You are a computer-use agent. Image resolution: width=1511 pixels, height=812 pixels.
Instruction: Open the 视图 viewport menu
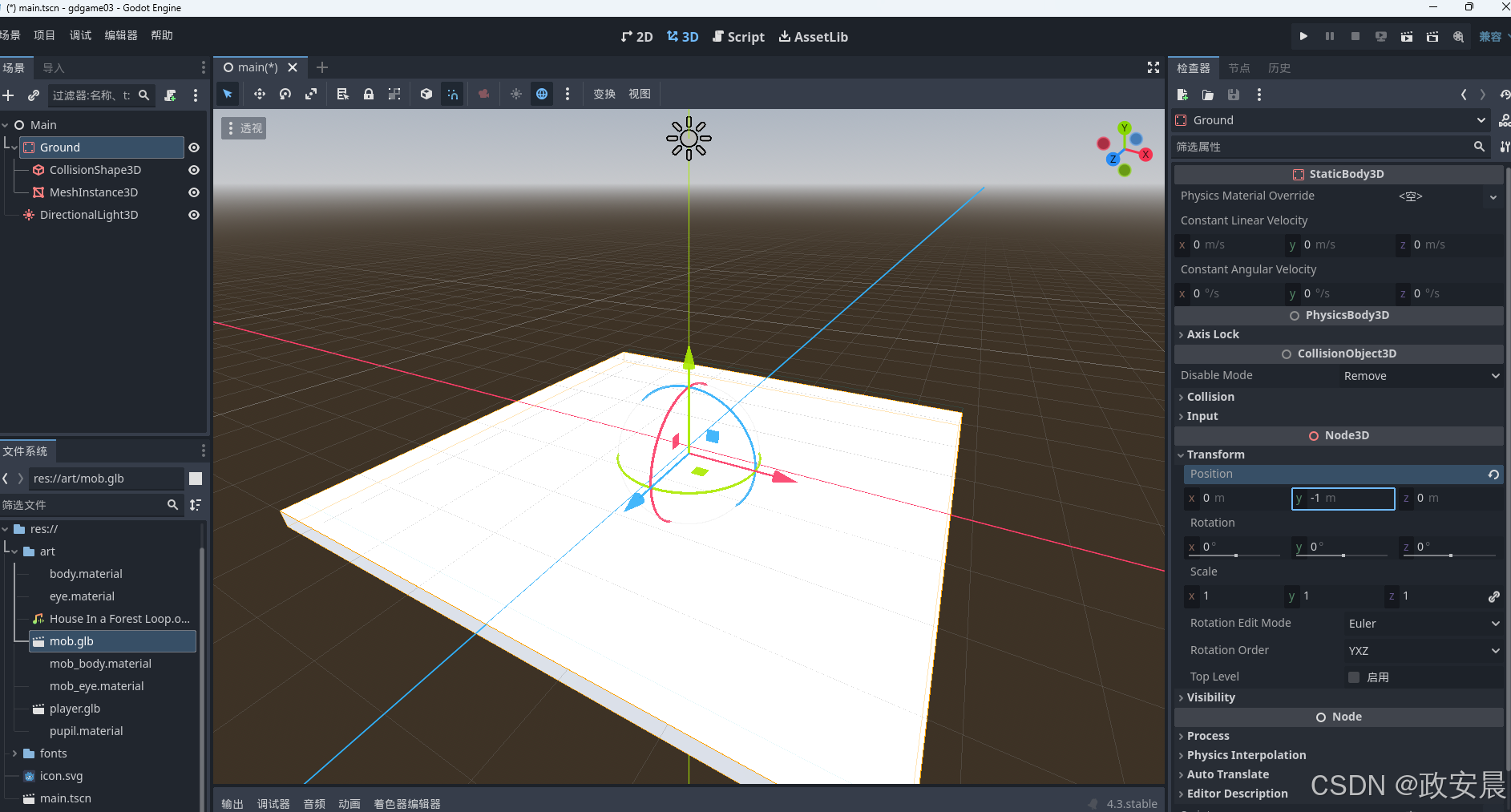click(640, 94)
